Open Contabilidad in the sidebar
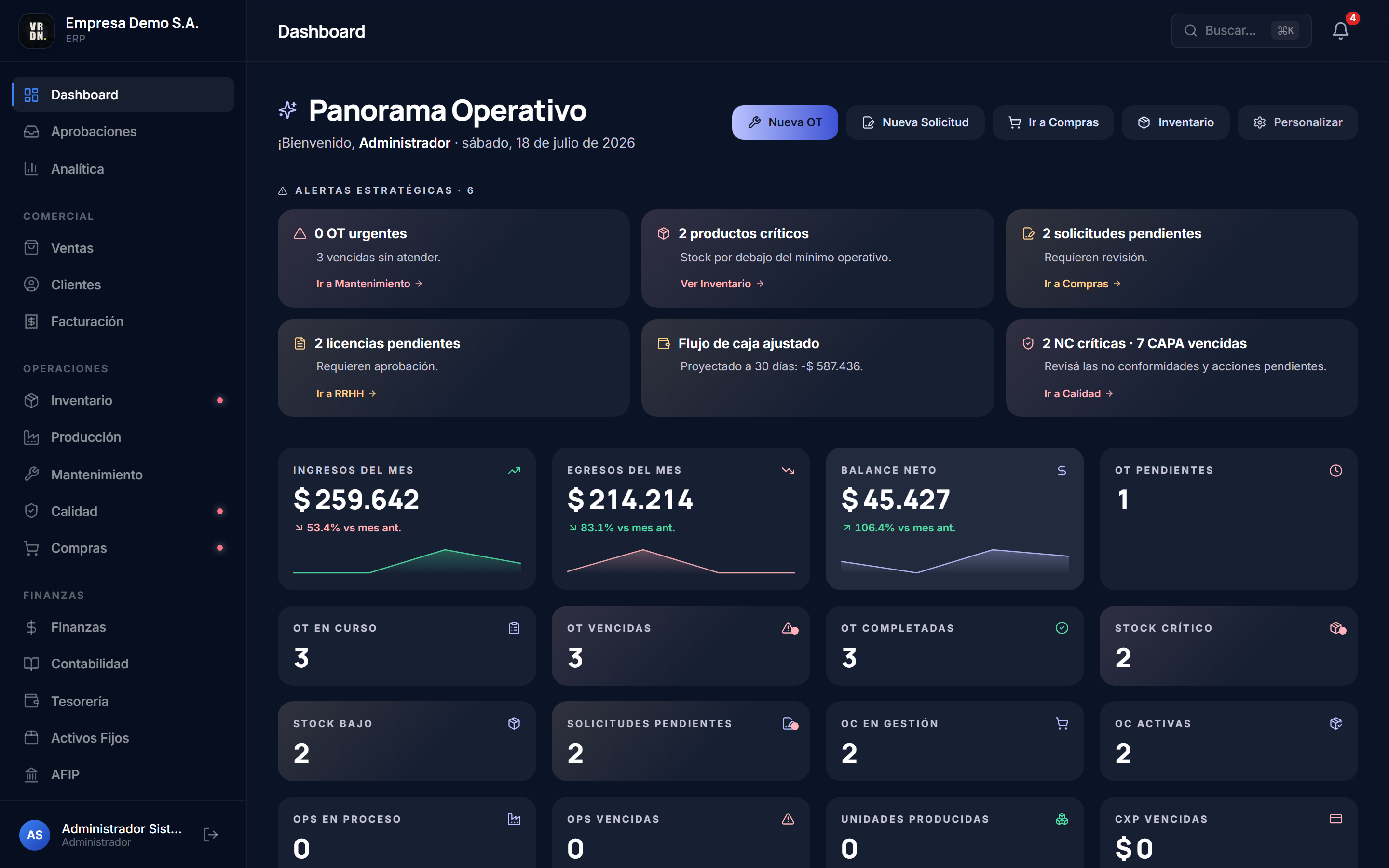The image size is (1389, 868). (x=123, y=664)
